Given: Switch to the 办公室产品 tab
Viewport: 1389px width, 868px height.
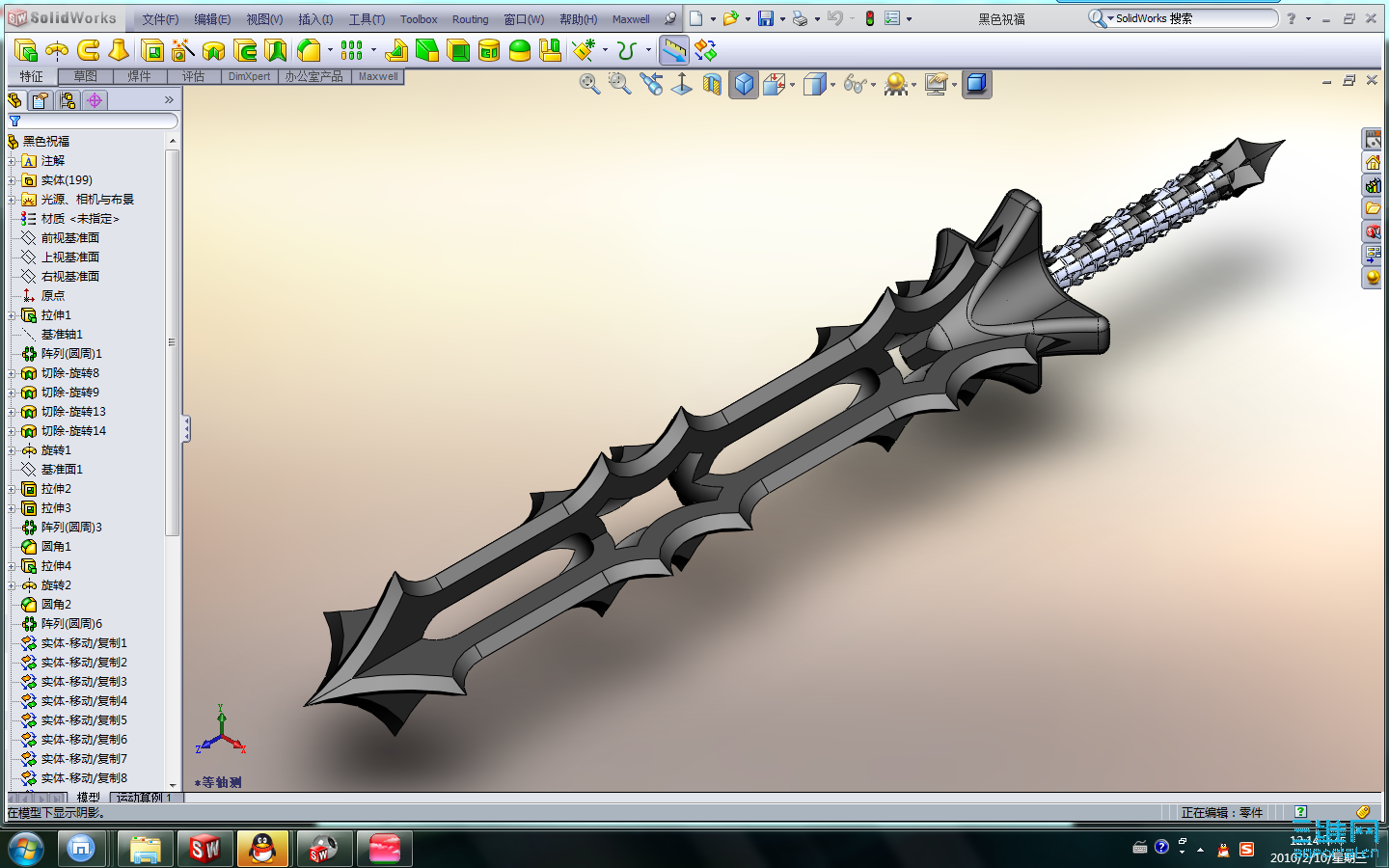Looking at the screenshot, I should coord(313,76).
